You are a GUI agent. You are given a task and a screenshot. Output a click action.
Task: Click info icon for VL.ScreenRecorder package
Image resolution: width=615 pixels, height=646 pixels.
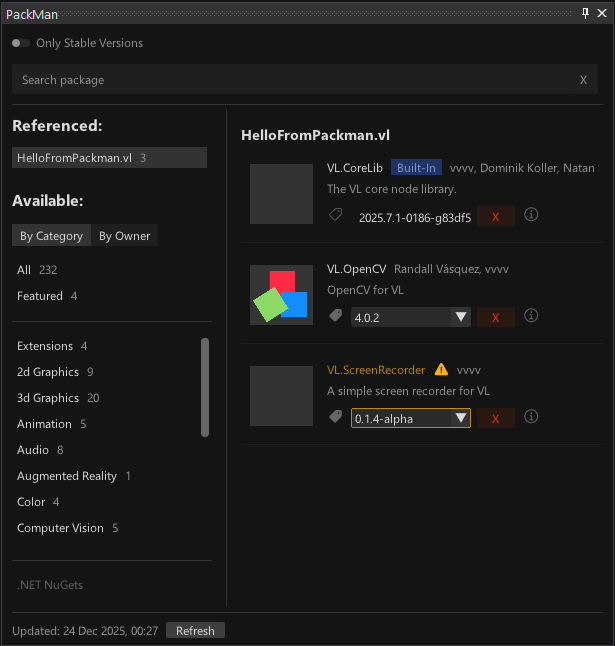pos(531,417)
